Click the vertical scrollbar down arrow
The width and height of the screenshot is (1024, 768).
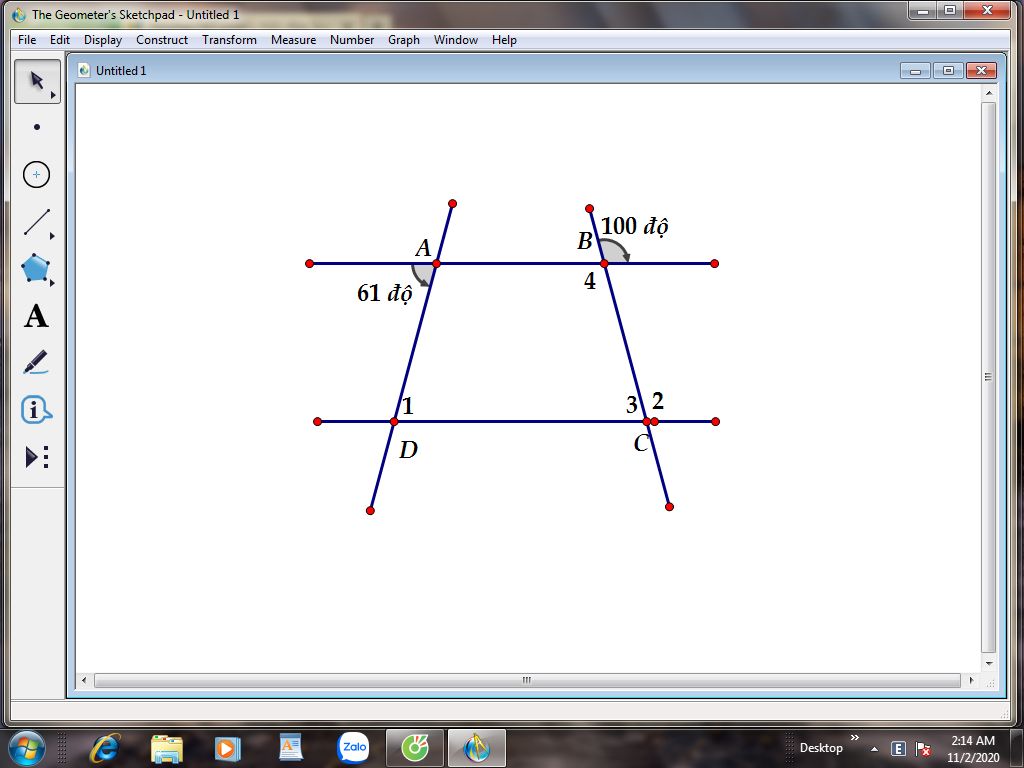[x=989, y=663]
